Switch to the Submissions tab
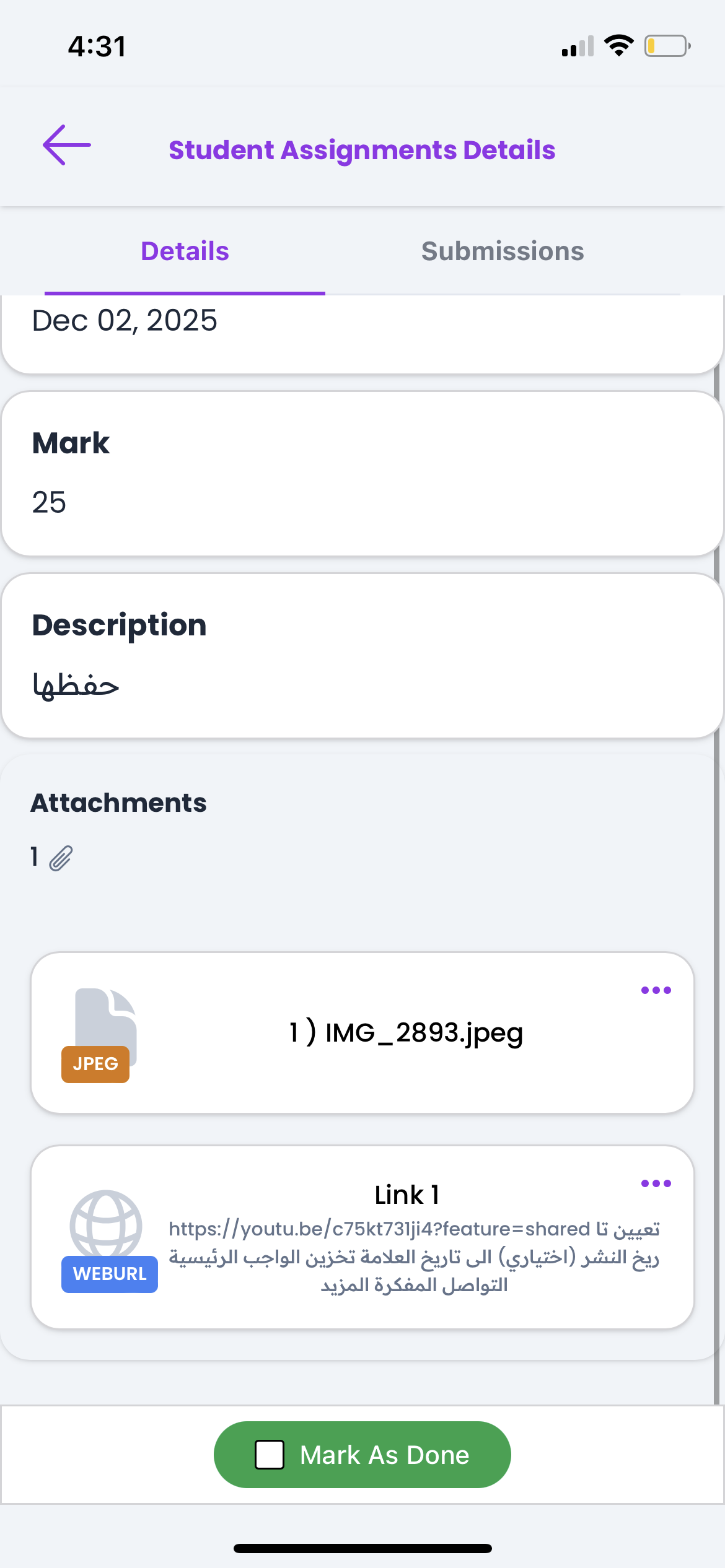The width and height of the screenshot is (725, 1568). point(503,251)
